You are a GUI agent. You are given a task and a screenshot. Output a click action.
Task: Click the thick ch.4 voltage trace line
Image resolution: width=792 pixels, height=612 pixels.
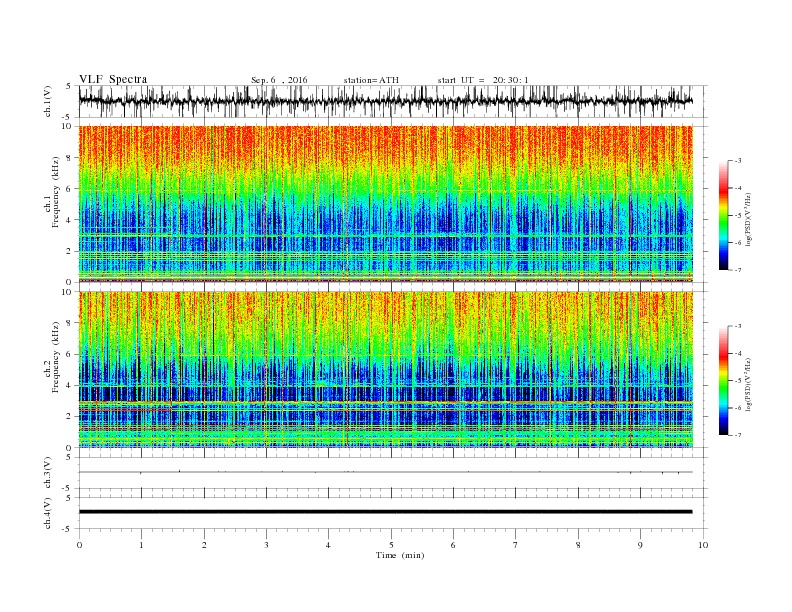point(385,512)
